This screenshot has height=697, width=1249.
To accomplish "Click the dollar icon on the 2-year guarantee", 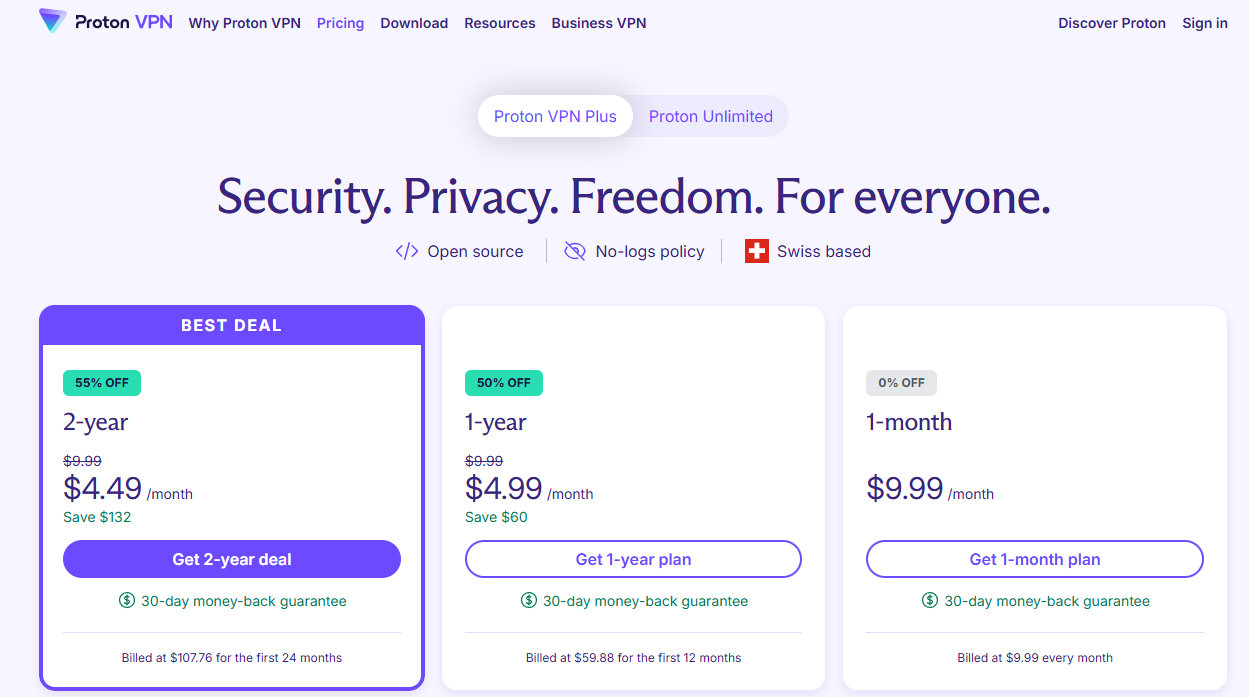I will tap(127, 601).
